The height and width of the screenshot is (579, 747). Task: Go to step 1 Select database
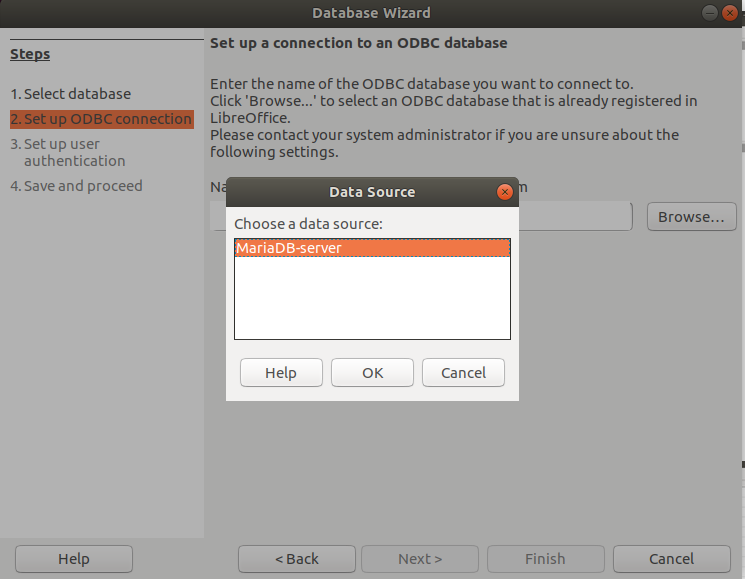(x=71, y=94)
